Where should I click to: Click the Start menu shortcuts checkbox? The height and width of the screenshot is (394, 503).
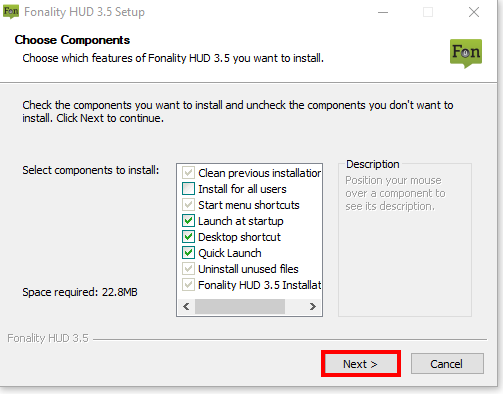click(188, 205)
